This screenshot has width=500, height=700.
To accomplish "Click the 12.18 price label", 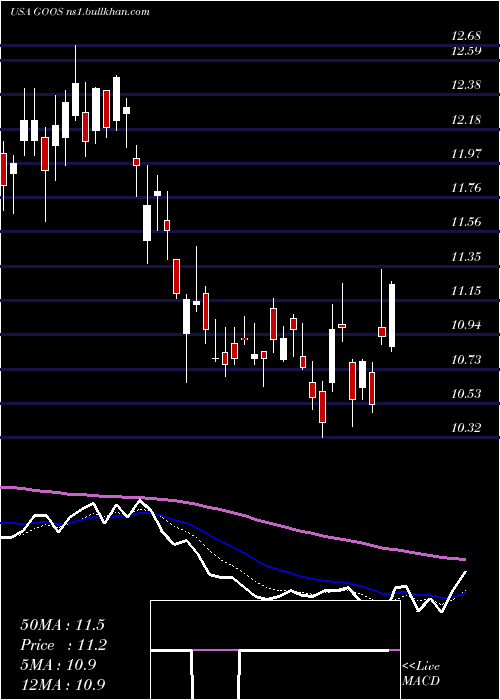I will click(x=466, y=119).
